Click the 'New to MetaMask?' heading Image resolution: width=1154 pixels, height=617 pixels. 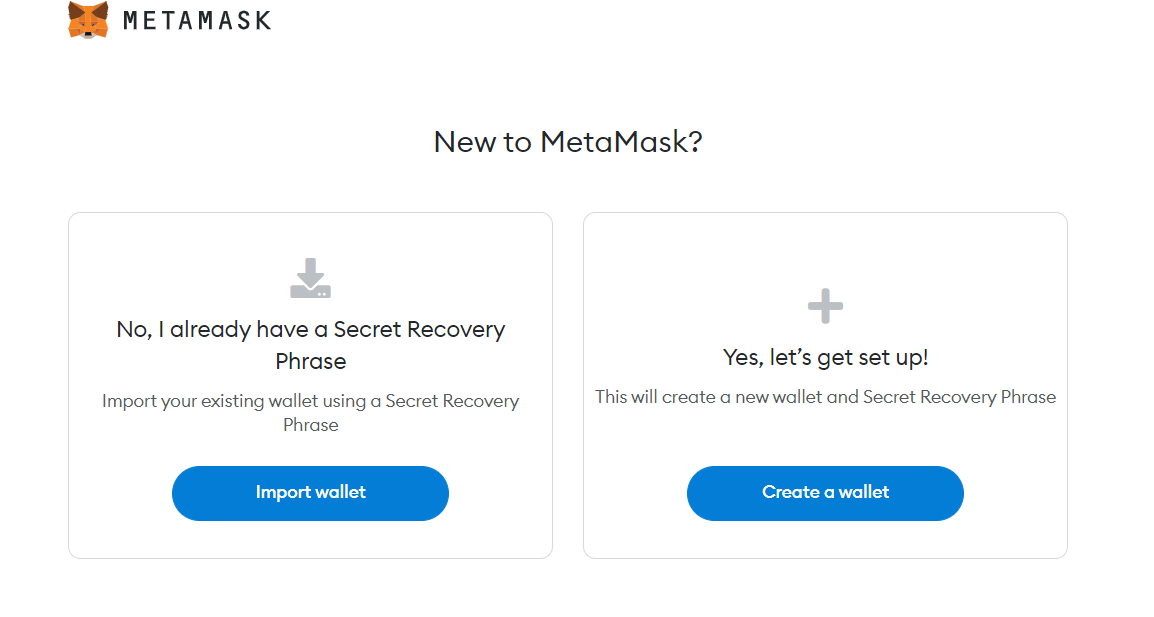(568, 141)
